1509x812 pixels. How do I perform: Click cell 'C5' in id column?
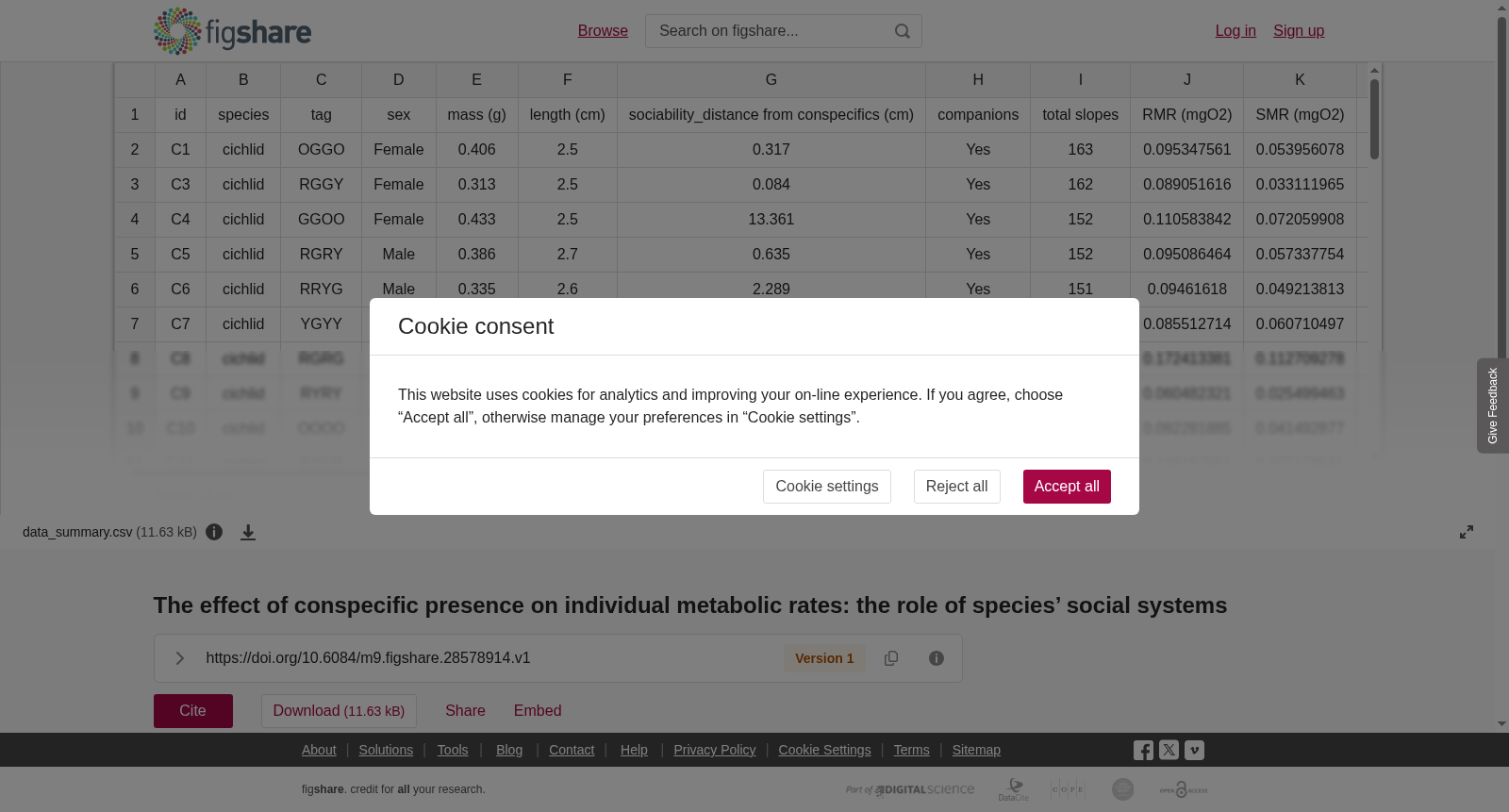180,255
